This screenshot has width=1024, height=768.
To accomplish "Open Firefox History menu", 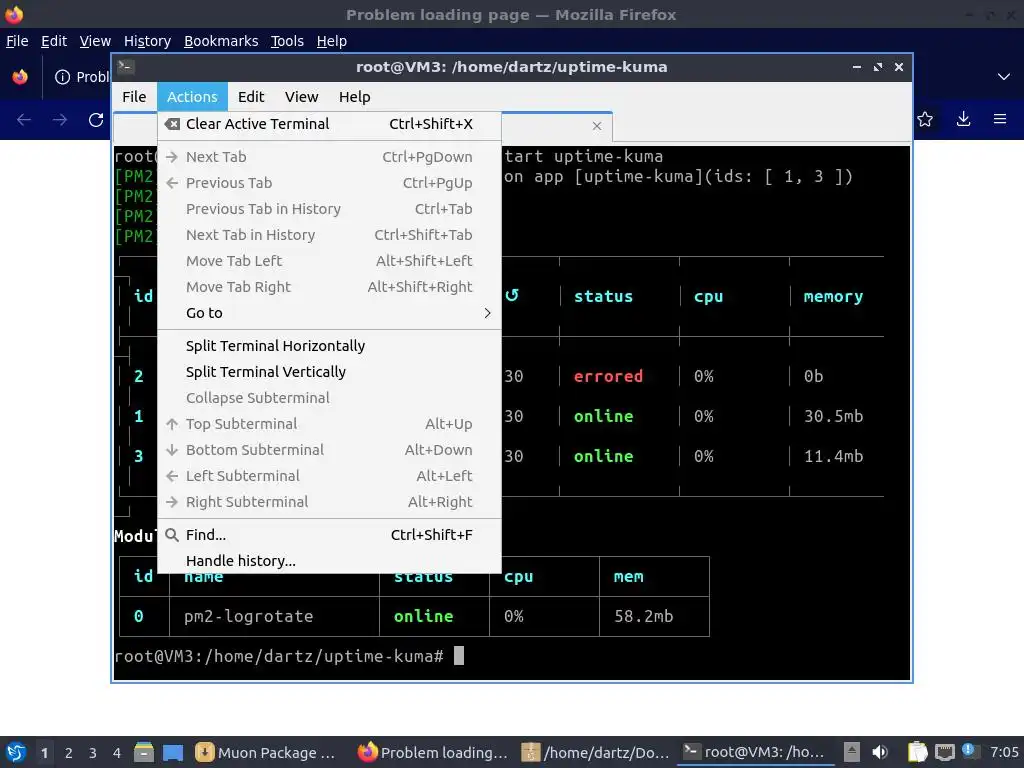I will (147, 41).
